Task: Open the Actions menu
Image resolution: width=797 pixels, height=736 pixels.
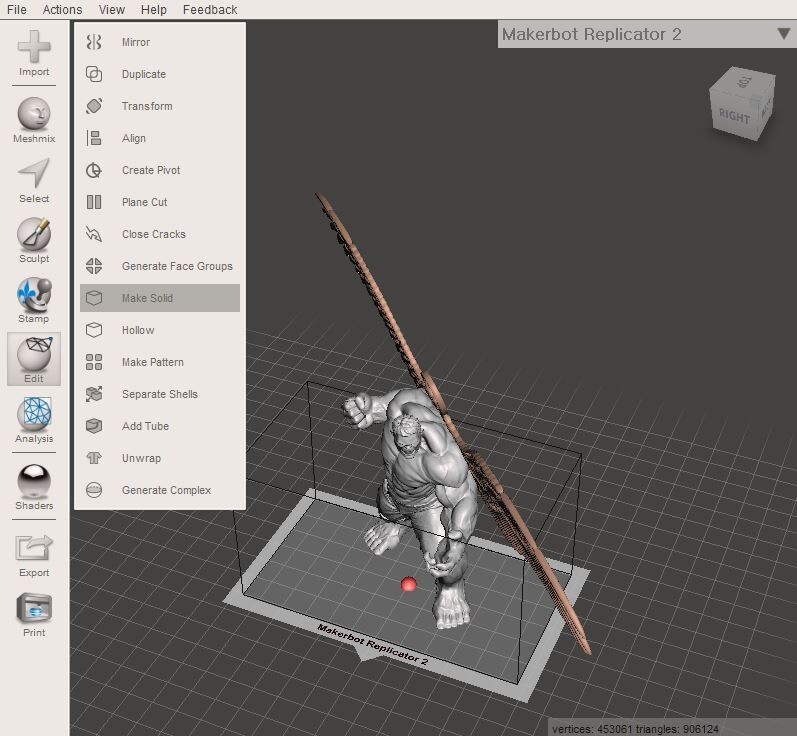Action: [63, 10]
